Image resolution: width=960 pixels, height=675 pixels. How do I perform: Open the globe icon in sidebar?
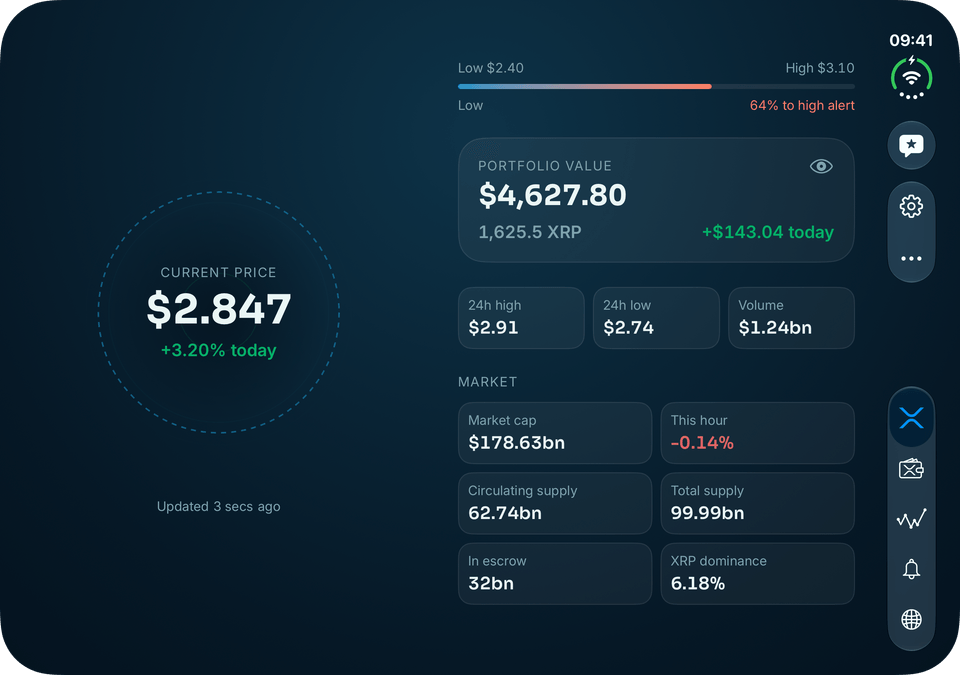911,619
